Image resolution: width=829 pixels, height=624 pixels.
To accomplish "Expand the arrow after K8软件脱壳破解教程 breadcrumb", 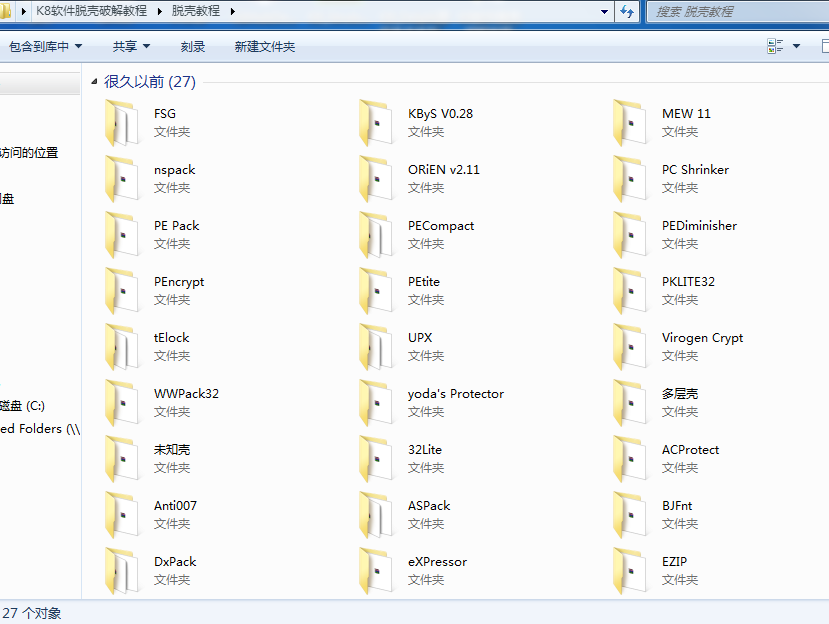I will pyautogui.click(x=159, y=11).
